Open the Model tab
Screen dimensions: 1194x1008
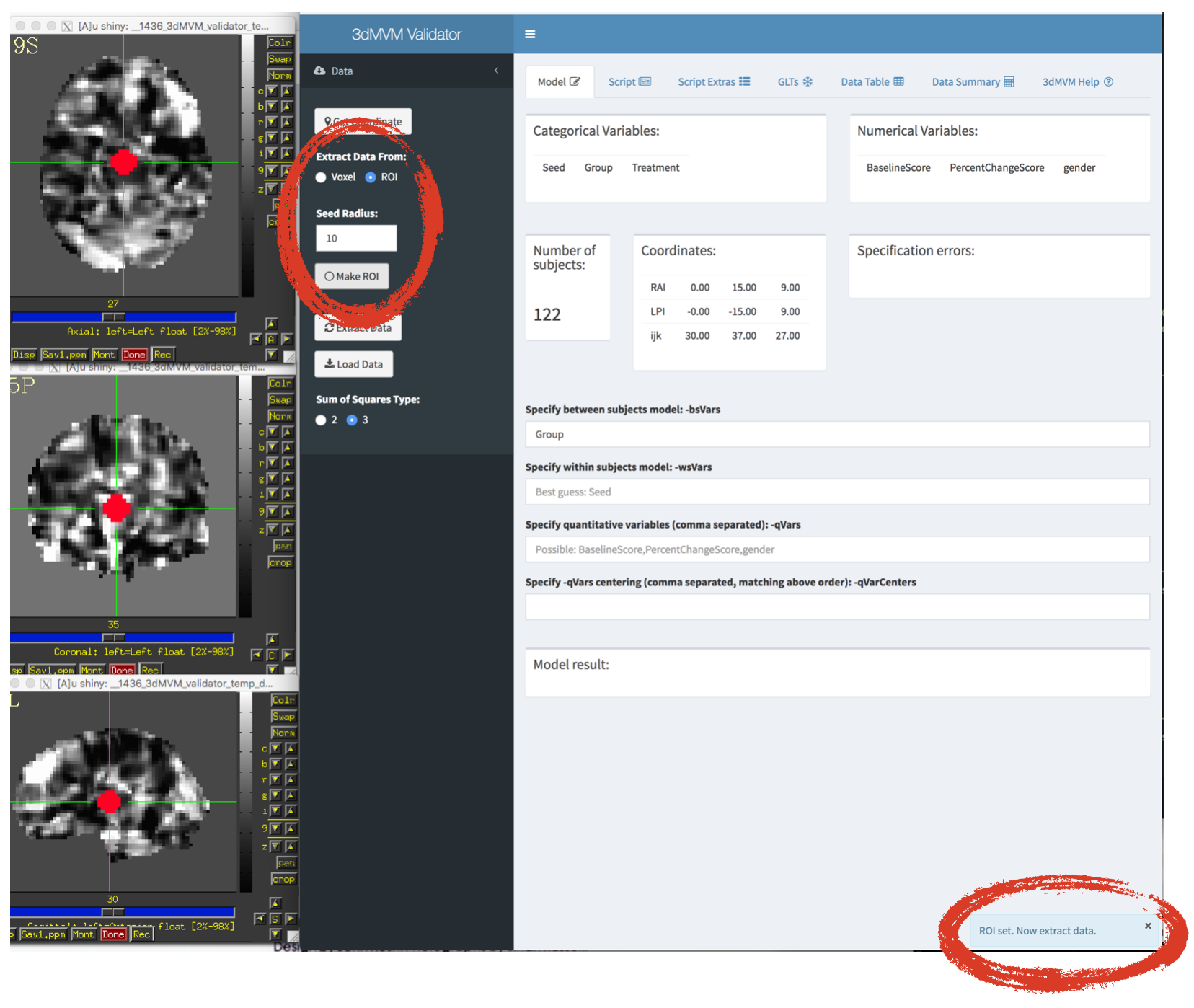[559, 81]
